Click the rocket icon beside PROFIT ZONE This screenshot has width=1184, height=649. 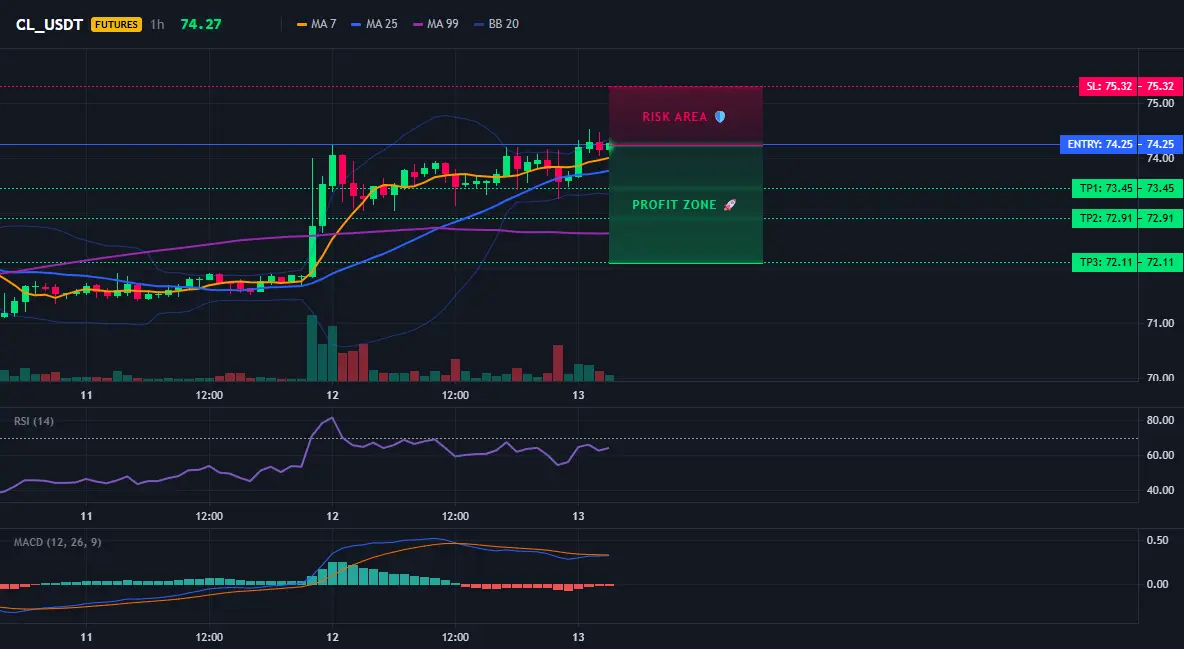[729, 205]
